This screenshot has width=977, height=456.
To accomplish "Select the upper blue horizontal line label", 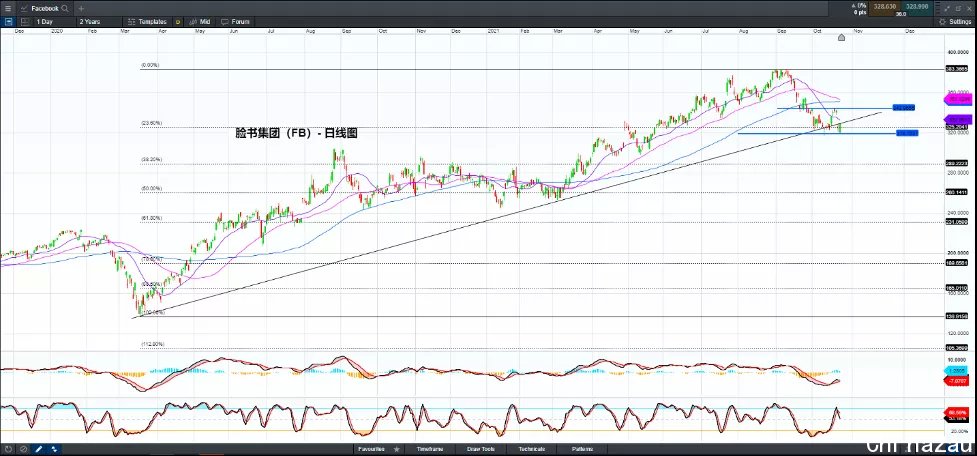I will [903, 108].
